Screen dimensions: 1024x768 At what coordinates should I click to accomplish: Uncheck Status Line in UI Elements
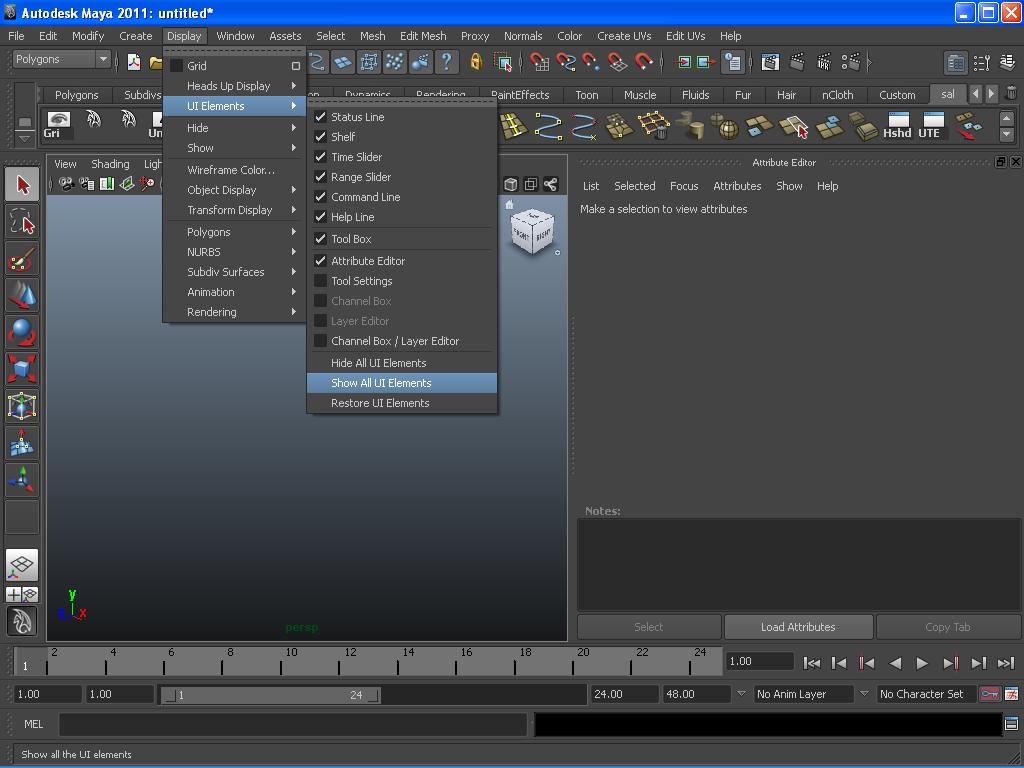pos(321,117)
